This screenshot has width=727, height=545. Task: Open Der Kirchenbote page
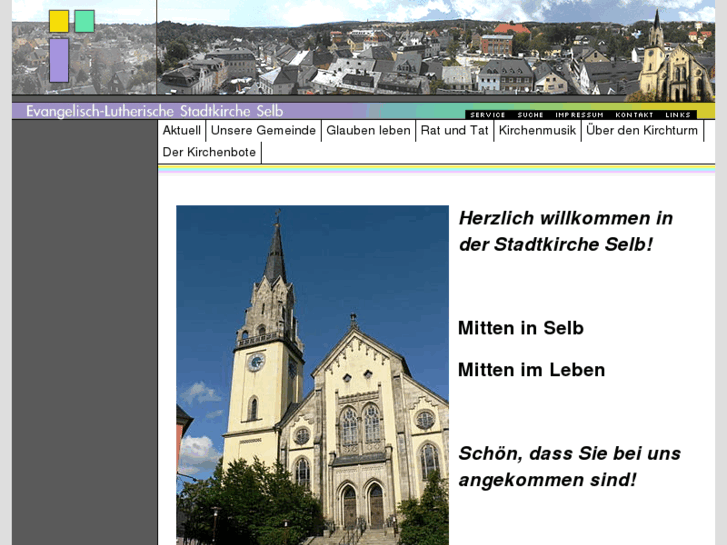(209, 152)
